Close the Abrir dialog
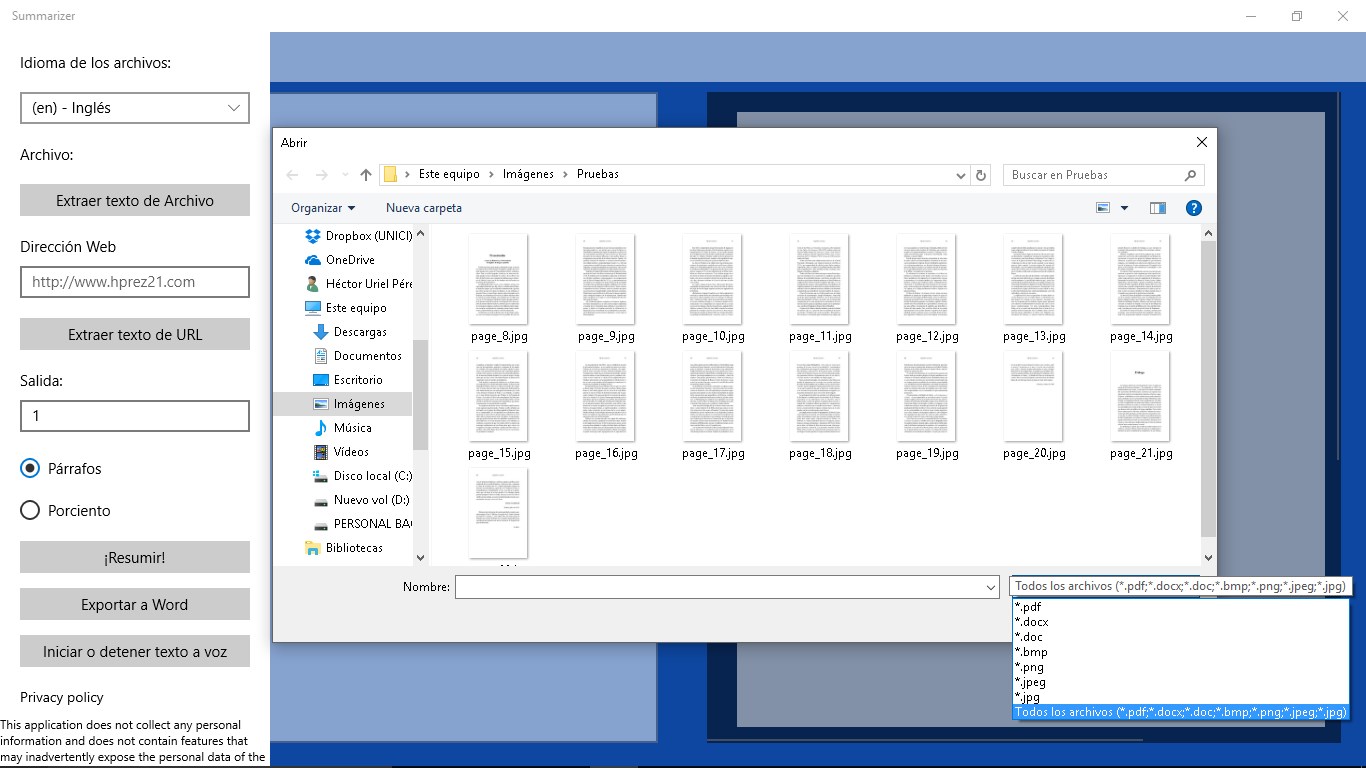The height and width of the screenshot is (768, 1366). (1202, 142)
